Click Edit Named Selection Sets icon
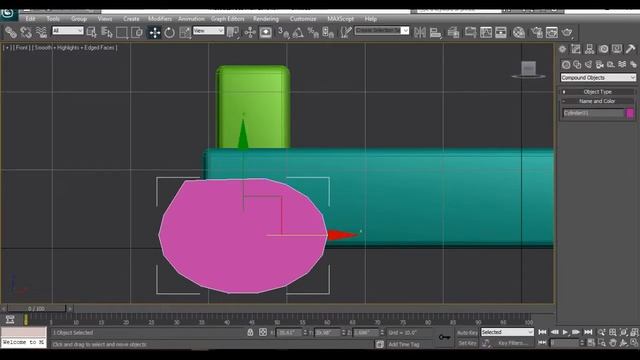This screenshot has height=360, width=640. tap(346, 32)
